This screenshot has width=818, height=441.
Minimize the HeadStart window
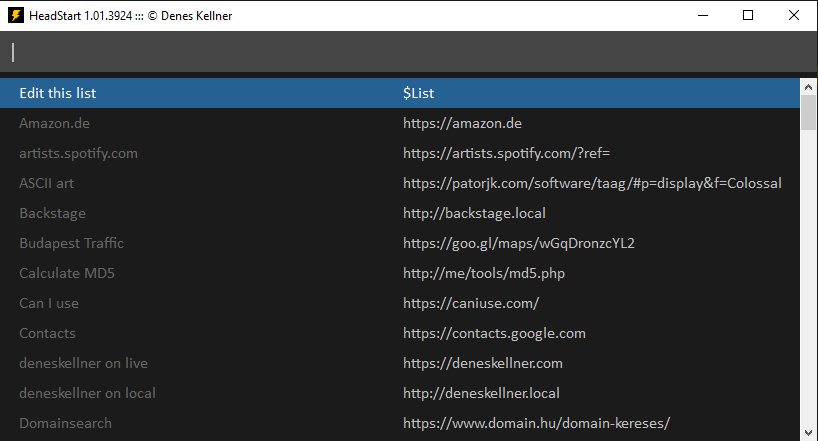pos(703,15)
